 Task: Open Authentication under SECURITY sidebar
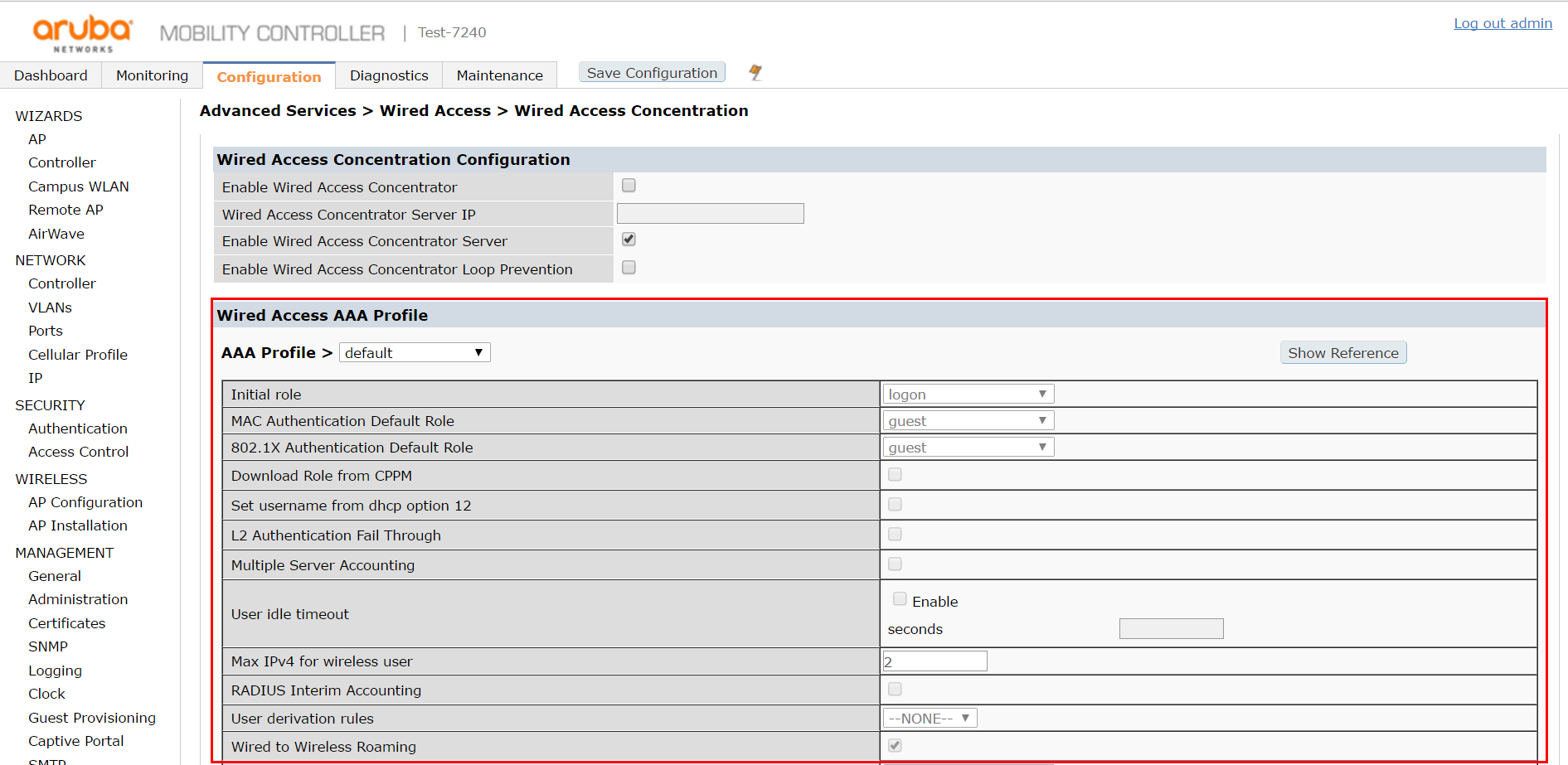click(77, 428)
